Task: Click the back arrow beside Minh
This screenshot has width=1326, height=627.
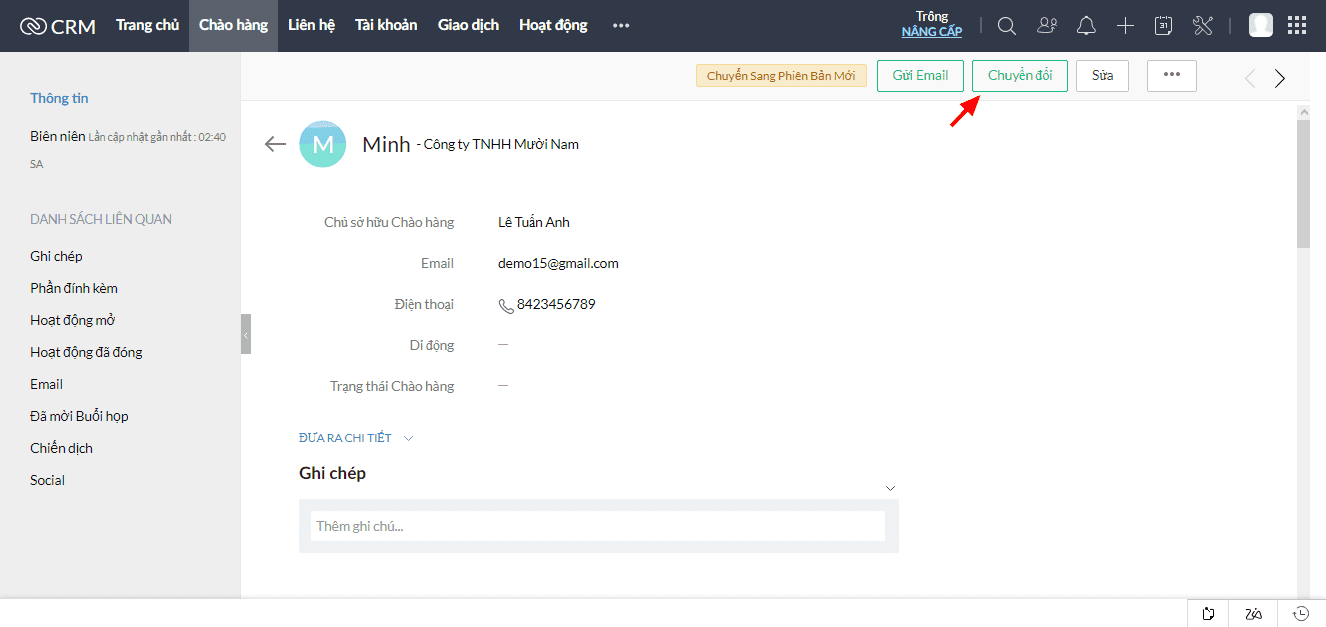Action: (x=275, y=144)
